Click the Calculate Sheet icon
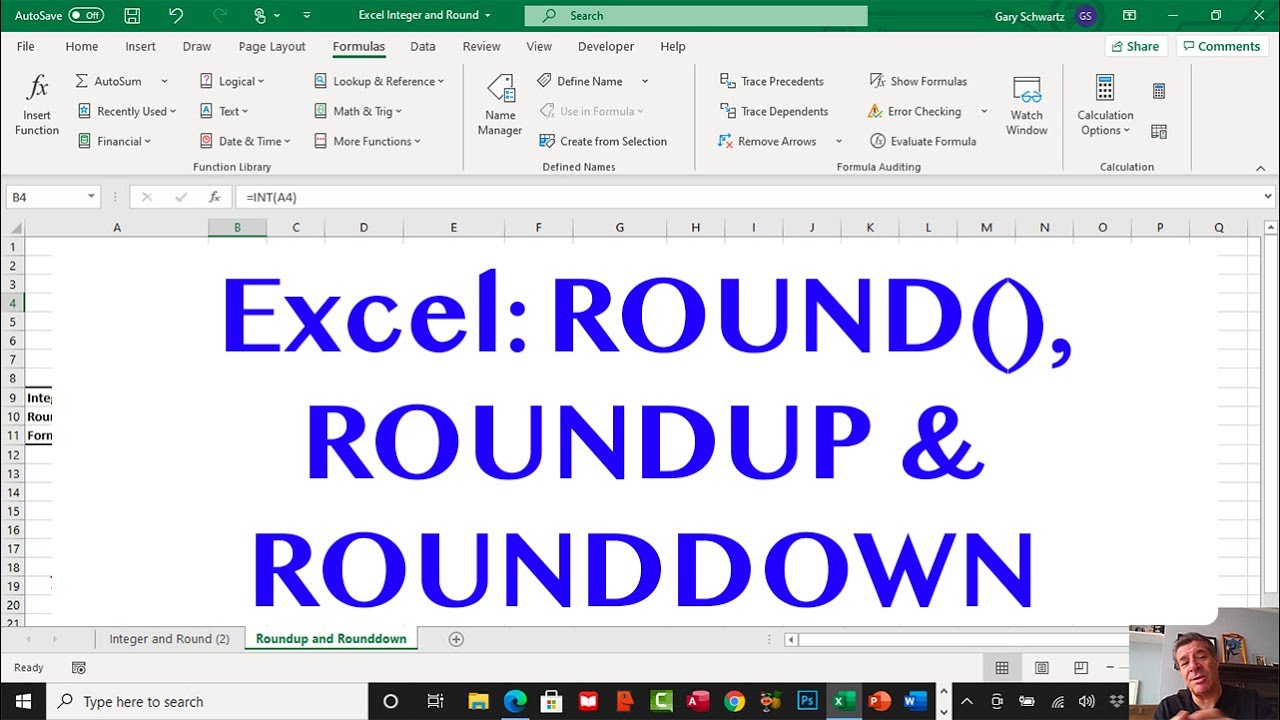The width and height of the screenshot is (1280, 720). (1159, 131)
